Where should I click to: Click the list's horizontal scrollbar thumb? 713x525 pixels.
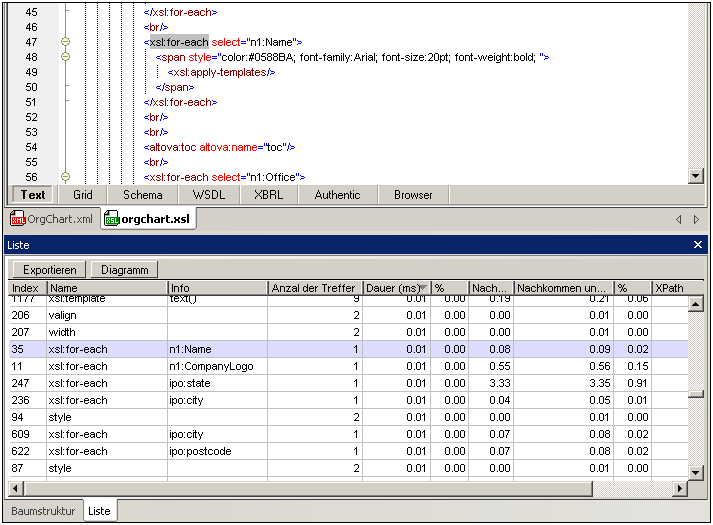tap(308, 489)
